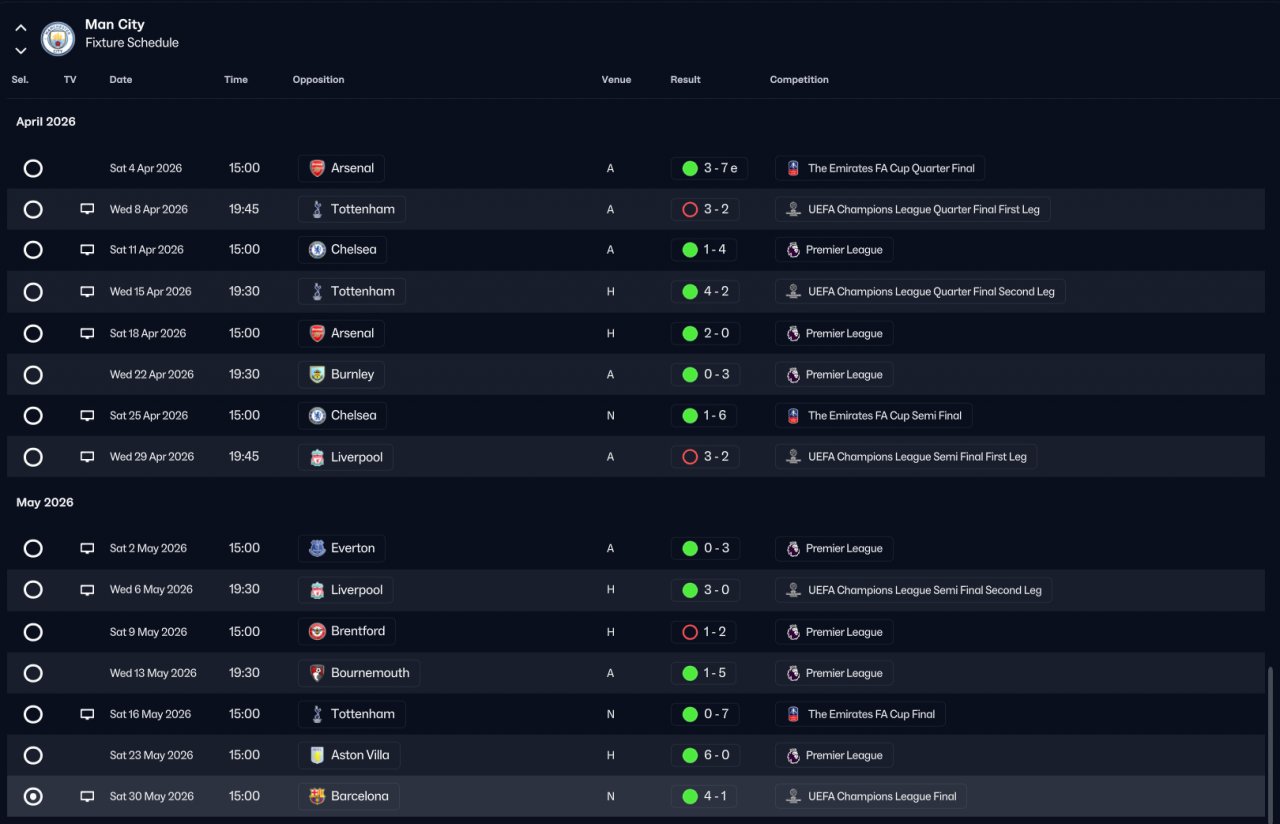Select the Sat 4 Apr 2026 fixture radio button

point(33,168)
